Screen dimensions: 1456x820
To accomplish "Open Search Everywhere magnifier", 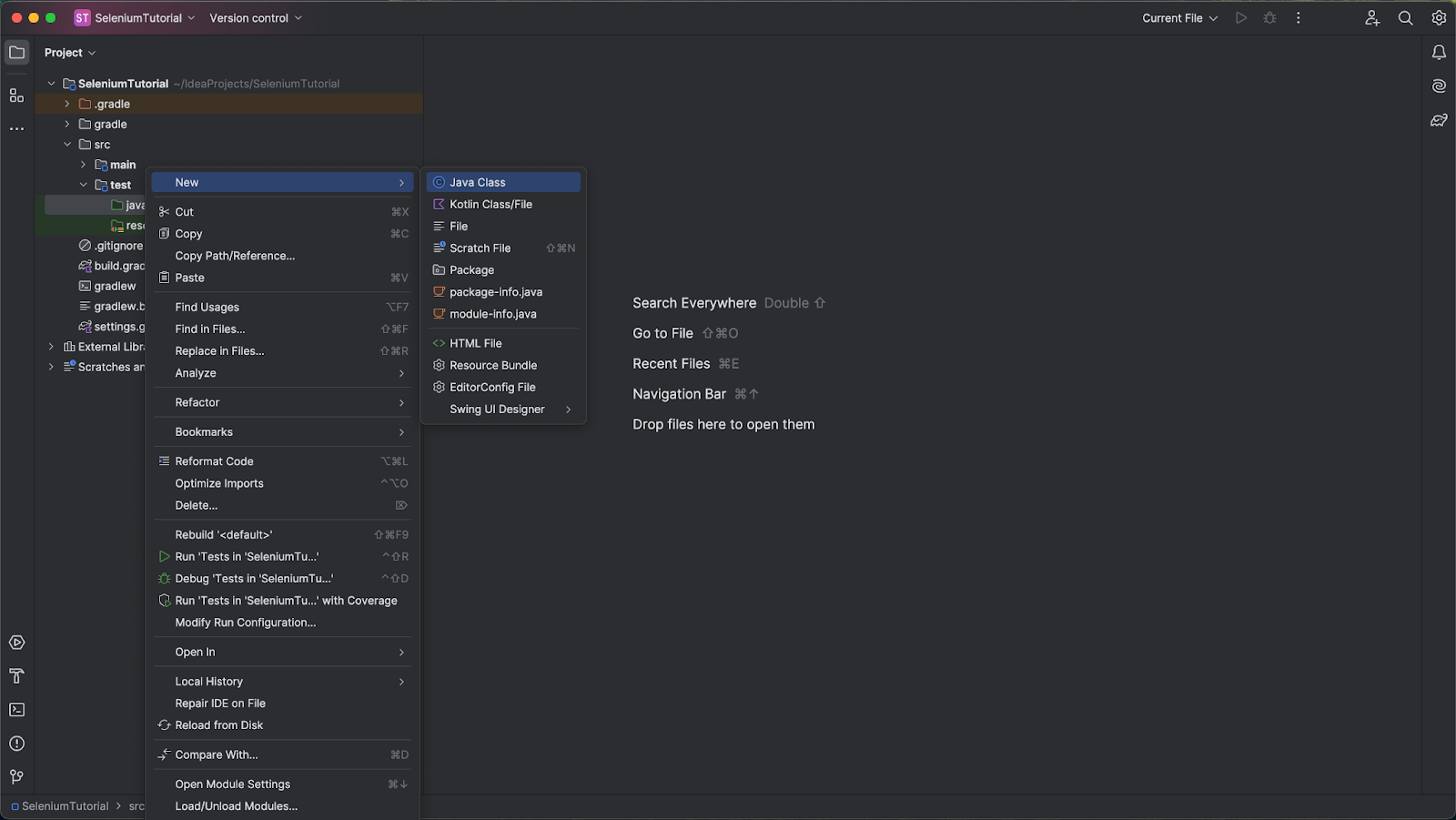I will click(1405, 17).
